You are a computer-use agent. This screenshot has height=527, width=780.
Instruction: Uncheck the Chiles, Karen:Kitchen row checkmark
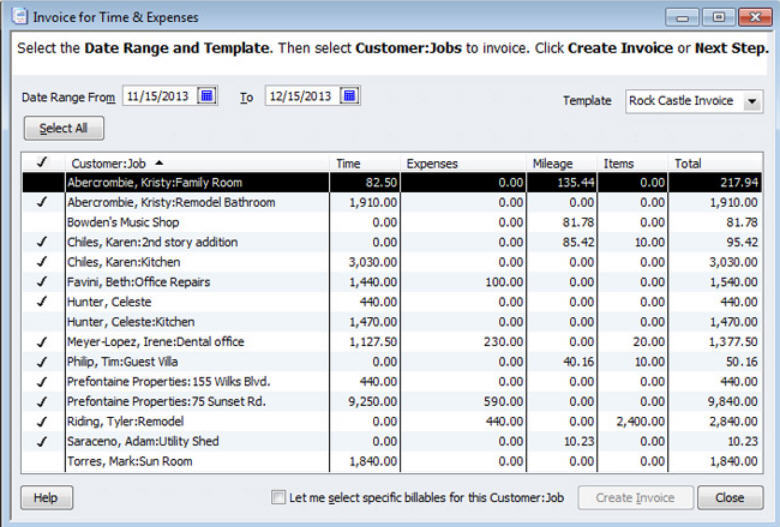pyautogui.click(x=42, y=262)
